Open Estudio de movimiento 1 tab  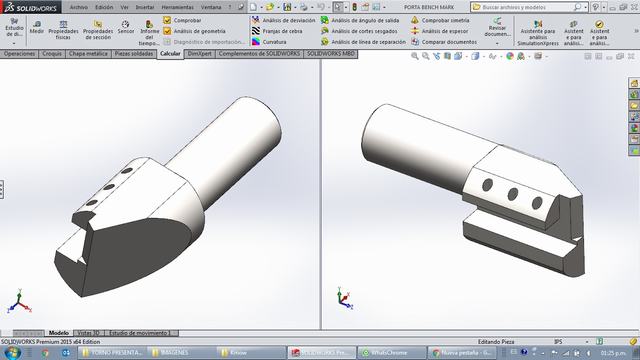pos(140,333)
